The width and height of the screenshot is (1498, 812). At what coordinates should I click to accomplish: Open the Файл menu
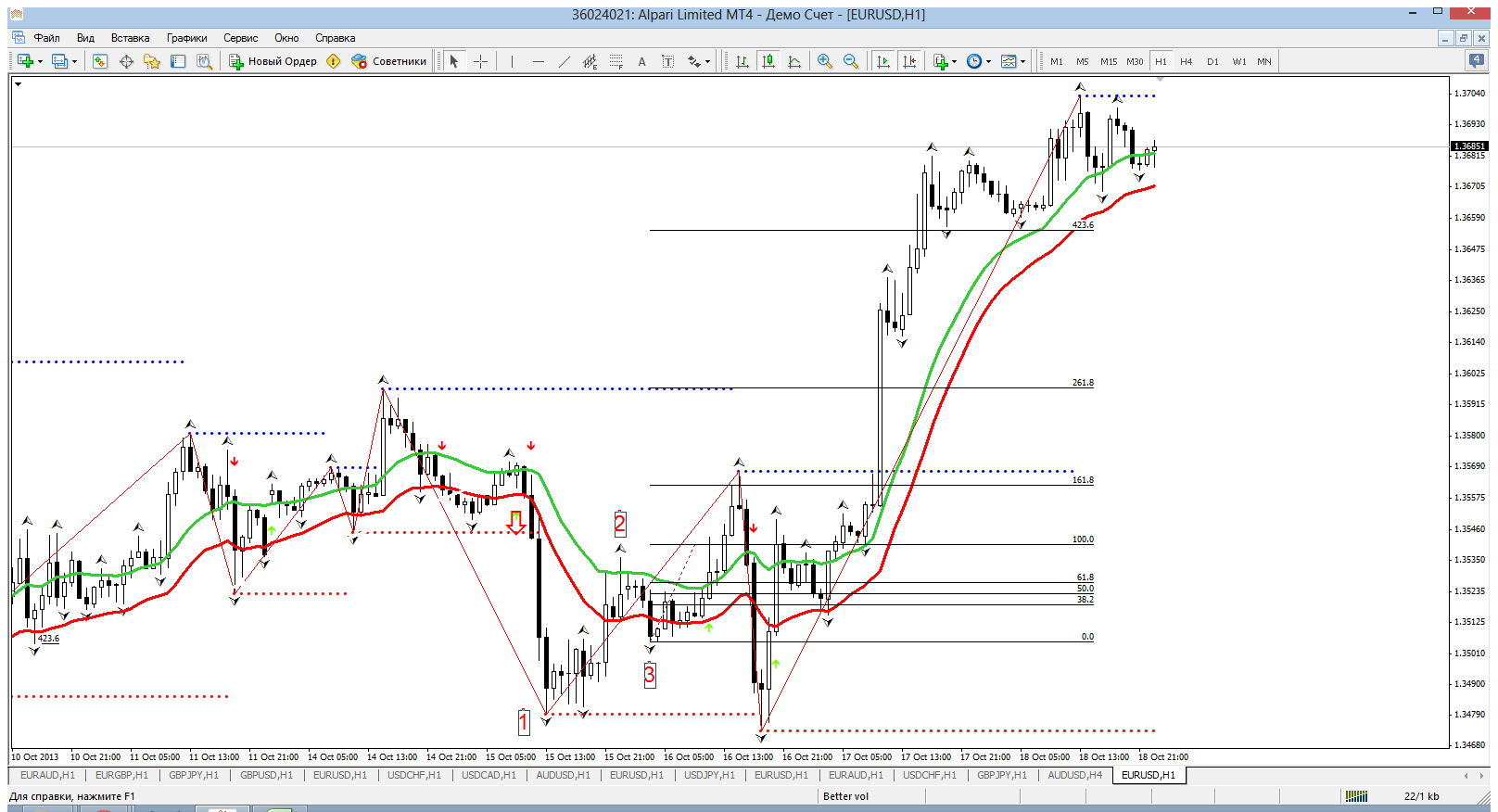pyautogui.click(x=47, y=38)
